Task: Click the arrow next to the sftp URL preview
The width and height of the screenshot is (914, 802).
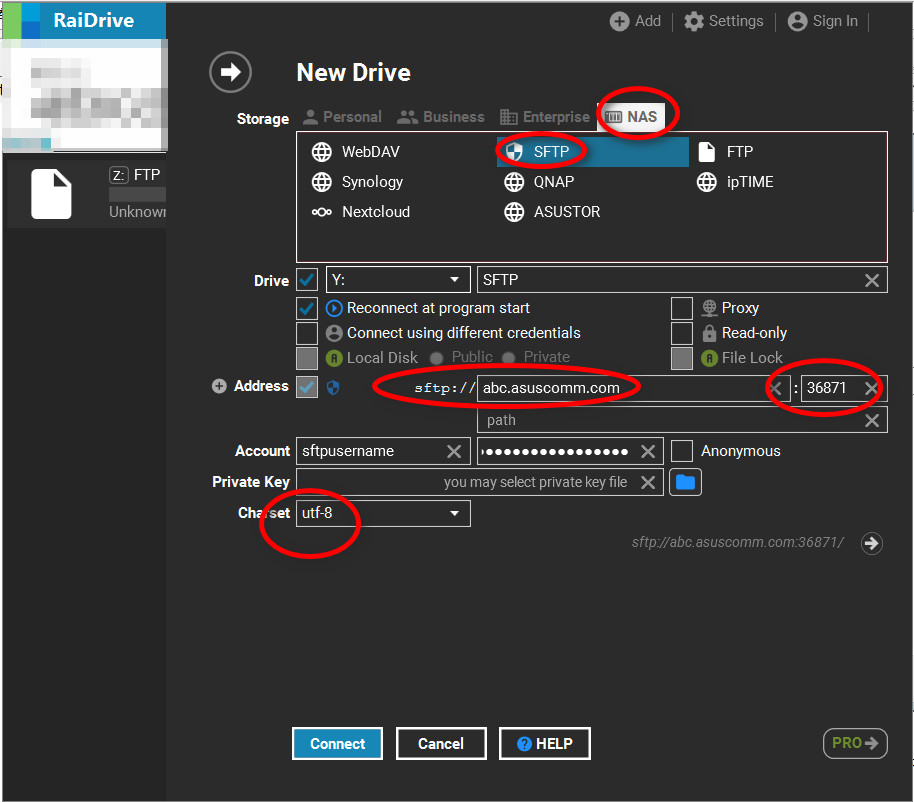Action: click(x=871, y=543)
